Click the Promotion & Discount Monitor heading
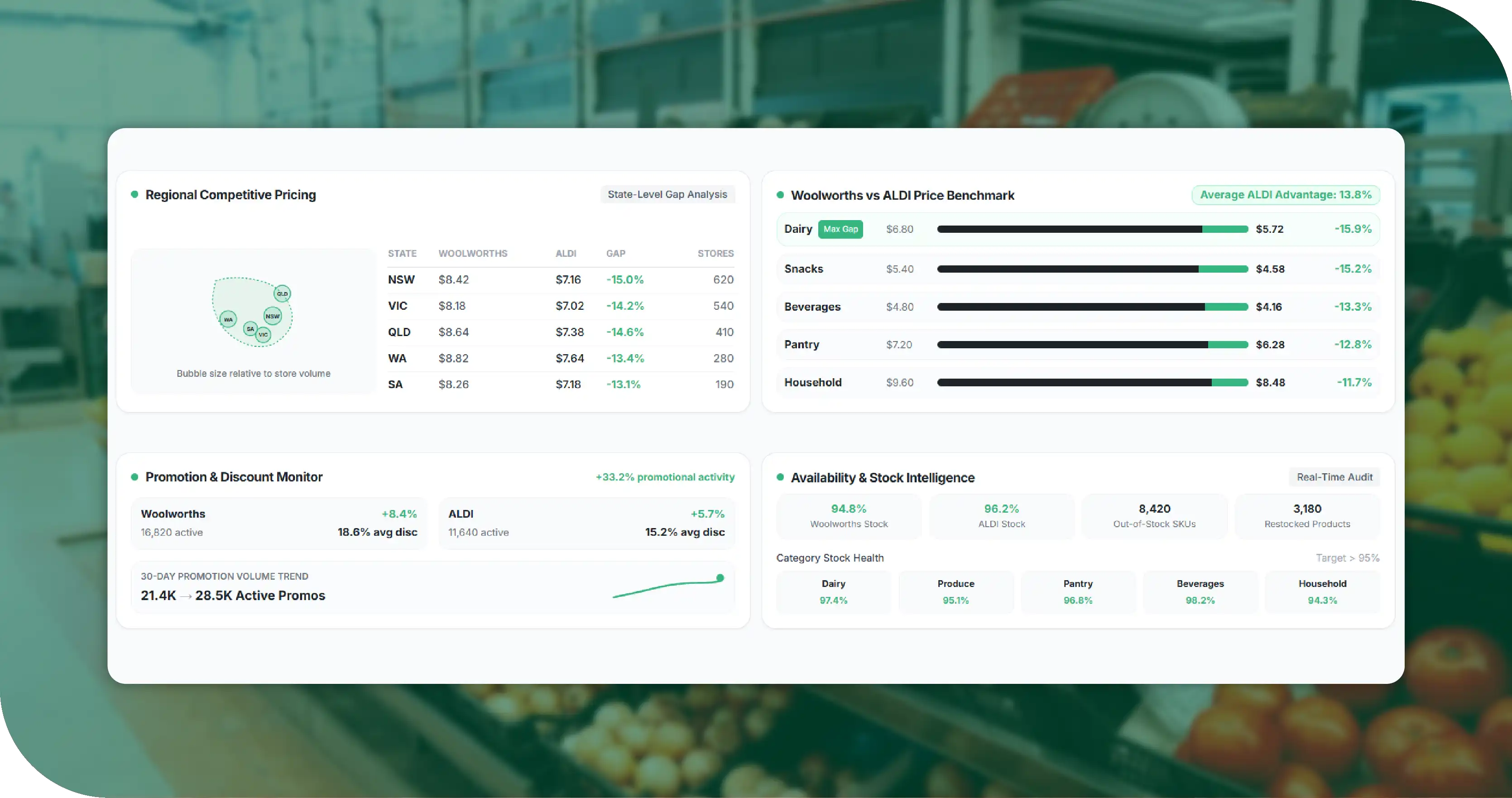Image resolution: width=1512 pixels, height=798 pixels. (234, 477)
